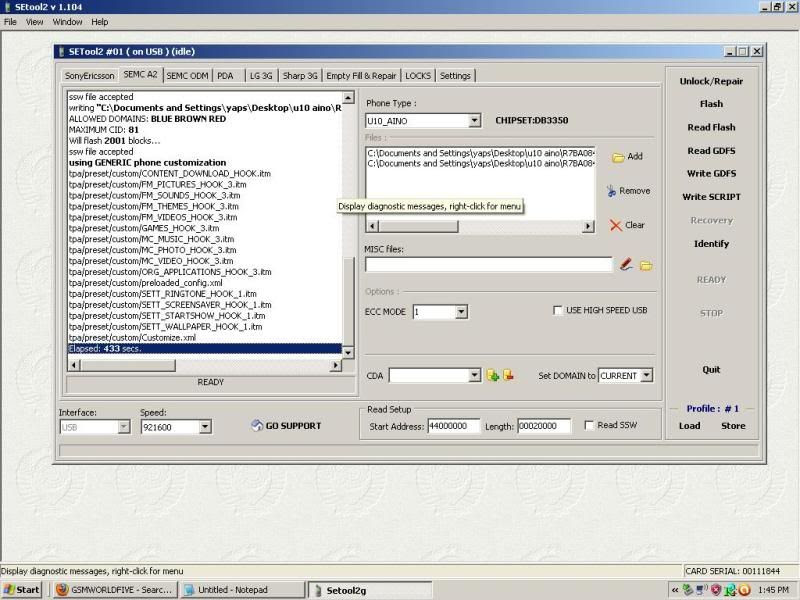This screenshot has height=600, width=800.
Task: Click the Store profile button
Action: point(733,426)
